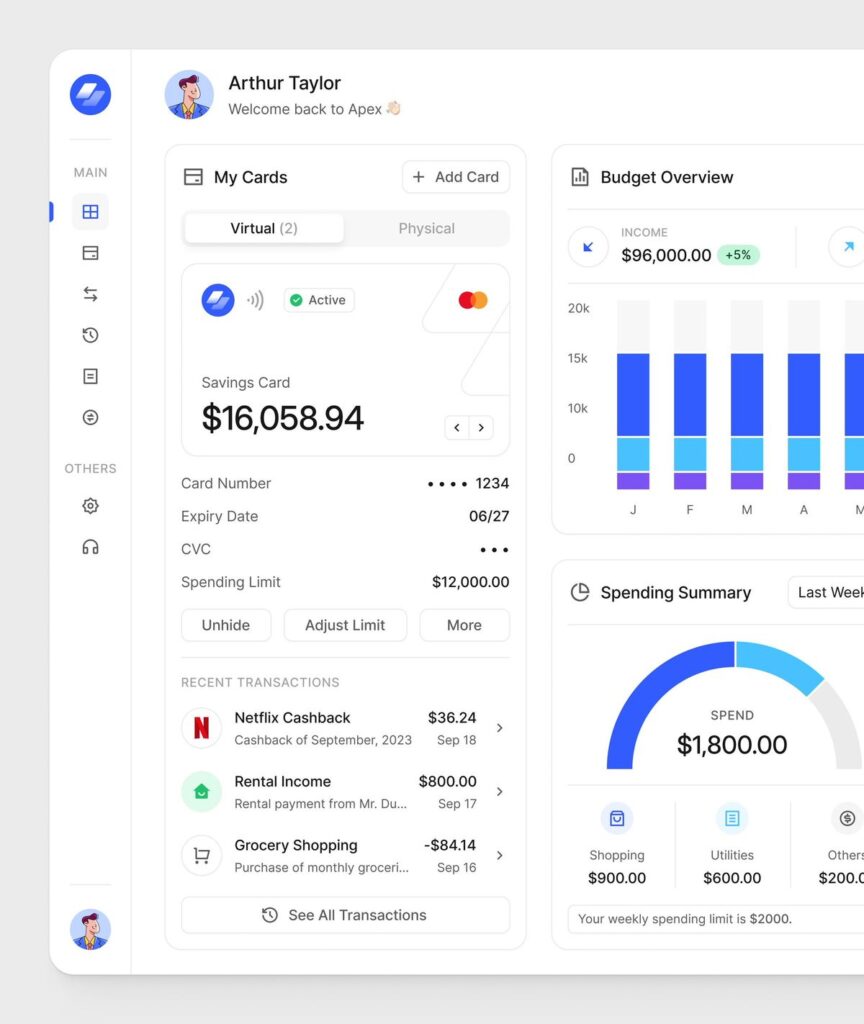The image size is (864, 1024).
Task: Click the Add Card button
Action: point(455,177)
